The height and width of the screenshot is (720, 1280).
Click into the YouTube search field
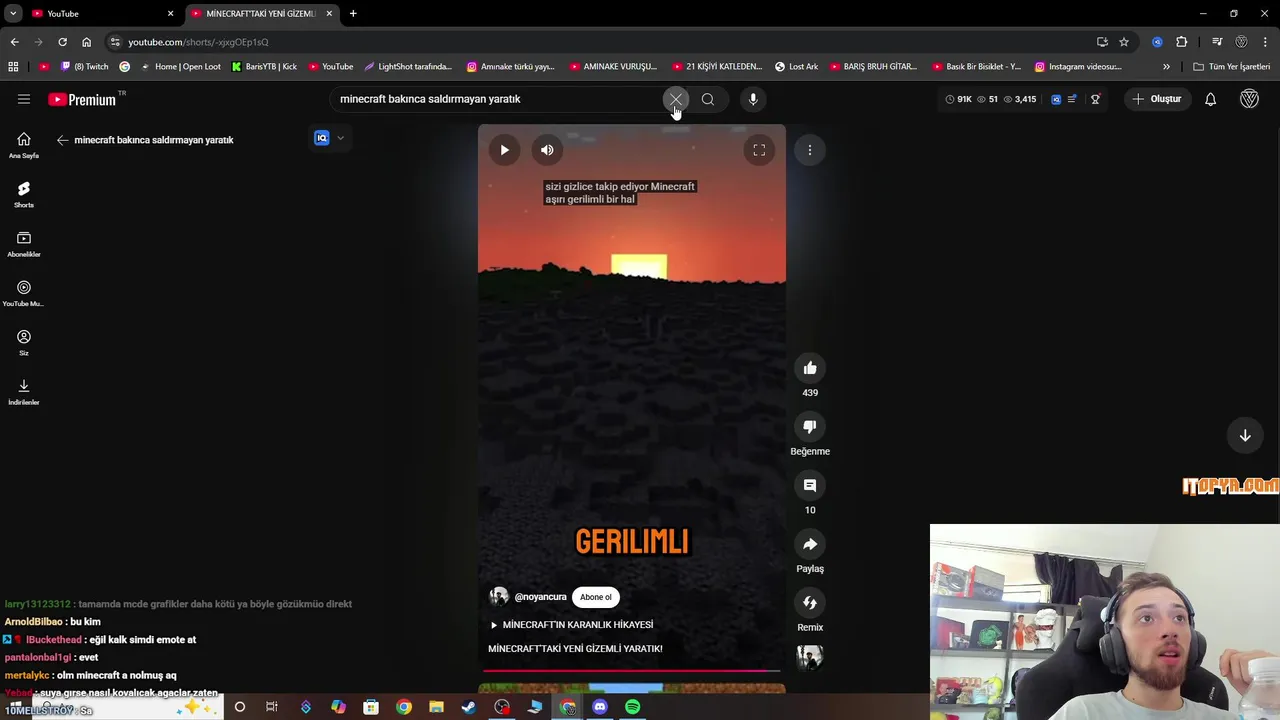(497, 99)
